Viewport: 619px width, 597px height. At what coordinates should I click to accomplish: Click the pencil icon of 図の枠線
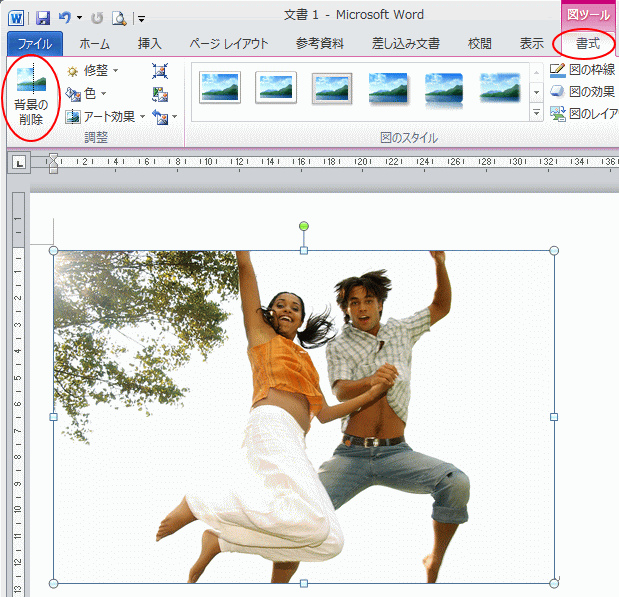[557, 70]
